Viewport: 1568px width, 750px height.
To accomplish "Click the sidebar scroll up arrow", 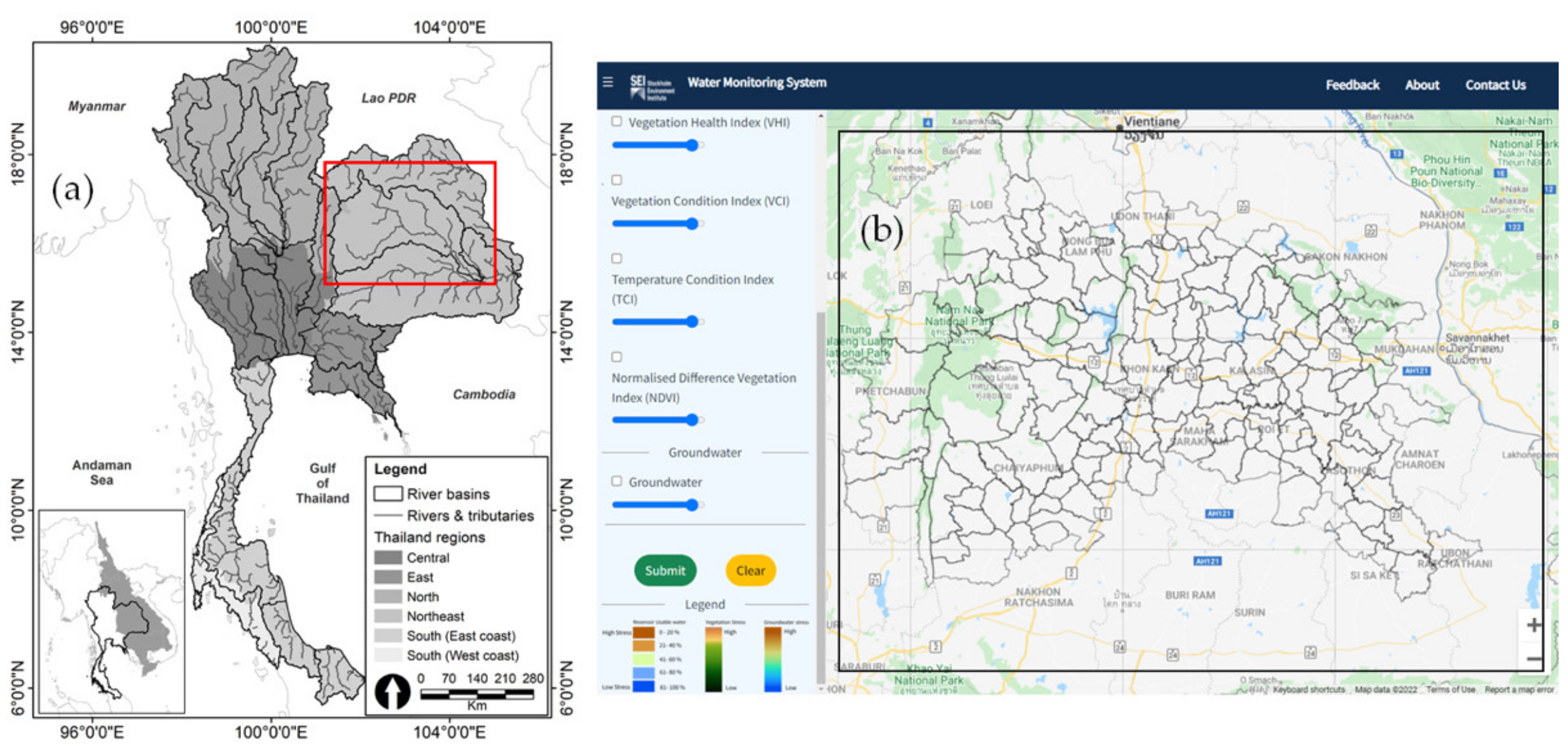I will point(820,116).
